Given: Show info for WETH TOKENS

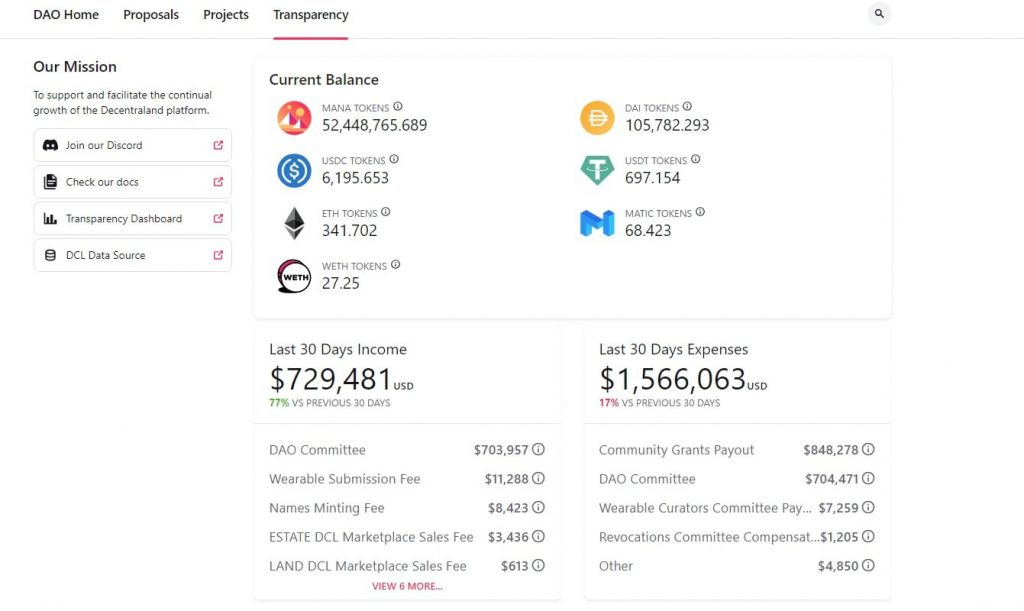Looking at the screenshot, I should point(395,265).
